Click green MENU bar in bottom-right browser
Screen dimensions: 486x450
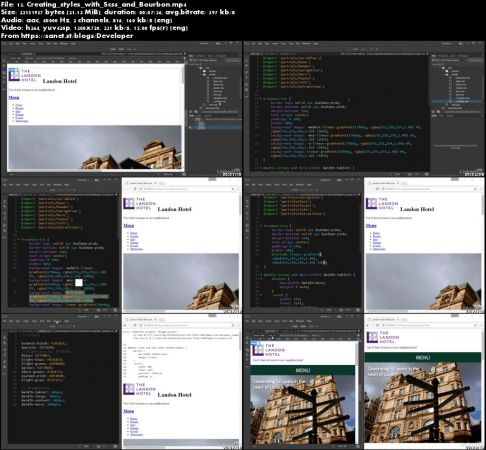pyautogui.click(x=422, y=357)
